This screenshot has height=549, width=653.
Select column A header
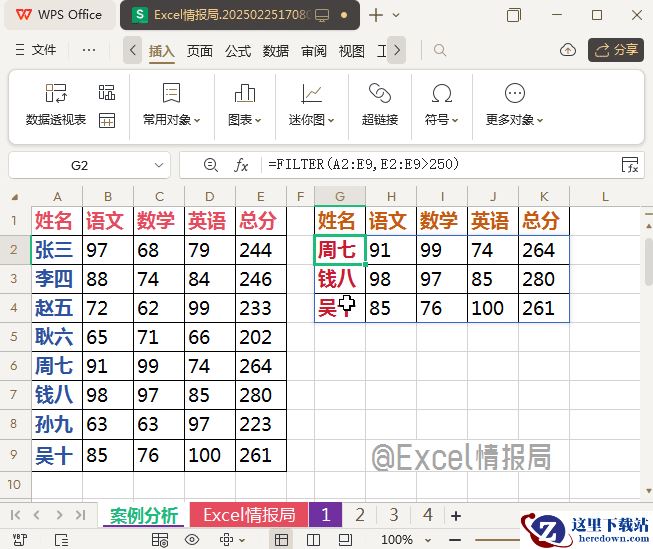[x=57, y=197]
